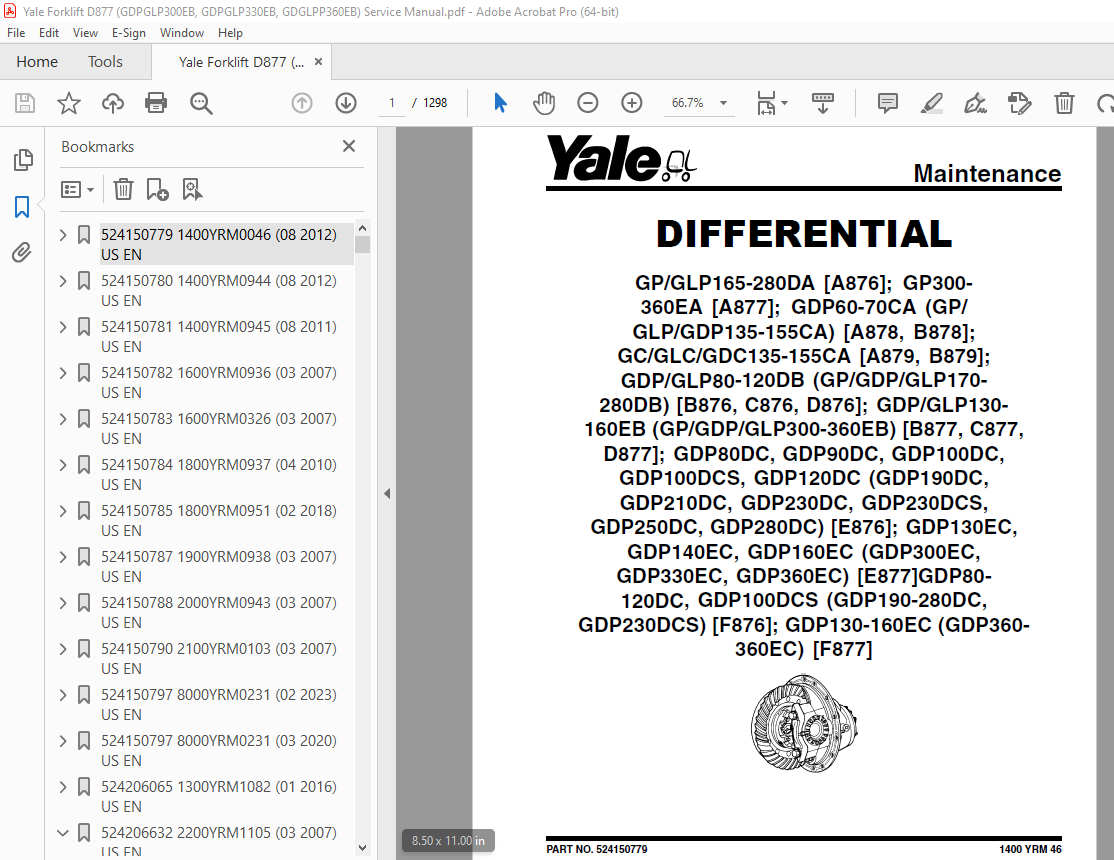Close the Bookmarks panel
The width and height of the screenshot is (1114, 860).
pos(349,146)
